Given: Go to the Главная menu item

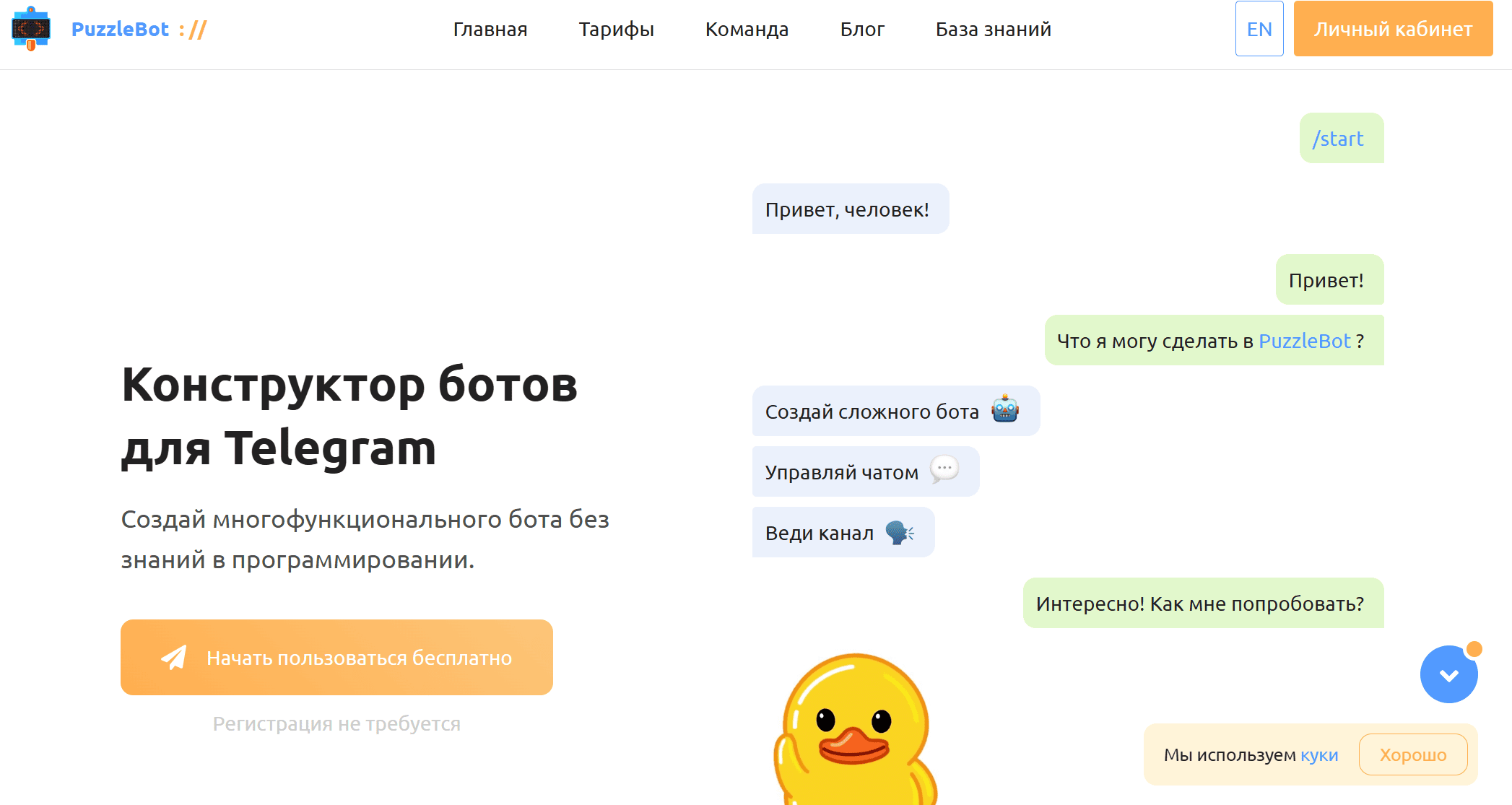Looking at the screenshot, I should click(490, 30).
